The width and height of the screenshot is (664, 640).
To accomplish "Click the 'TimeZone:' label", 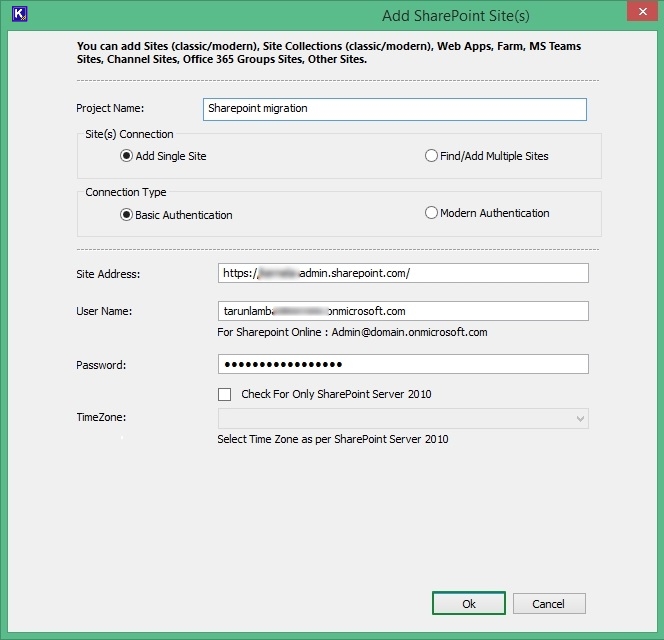I will 101,417.
